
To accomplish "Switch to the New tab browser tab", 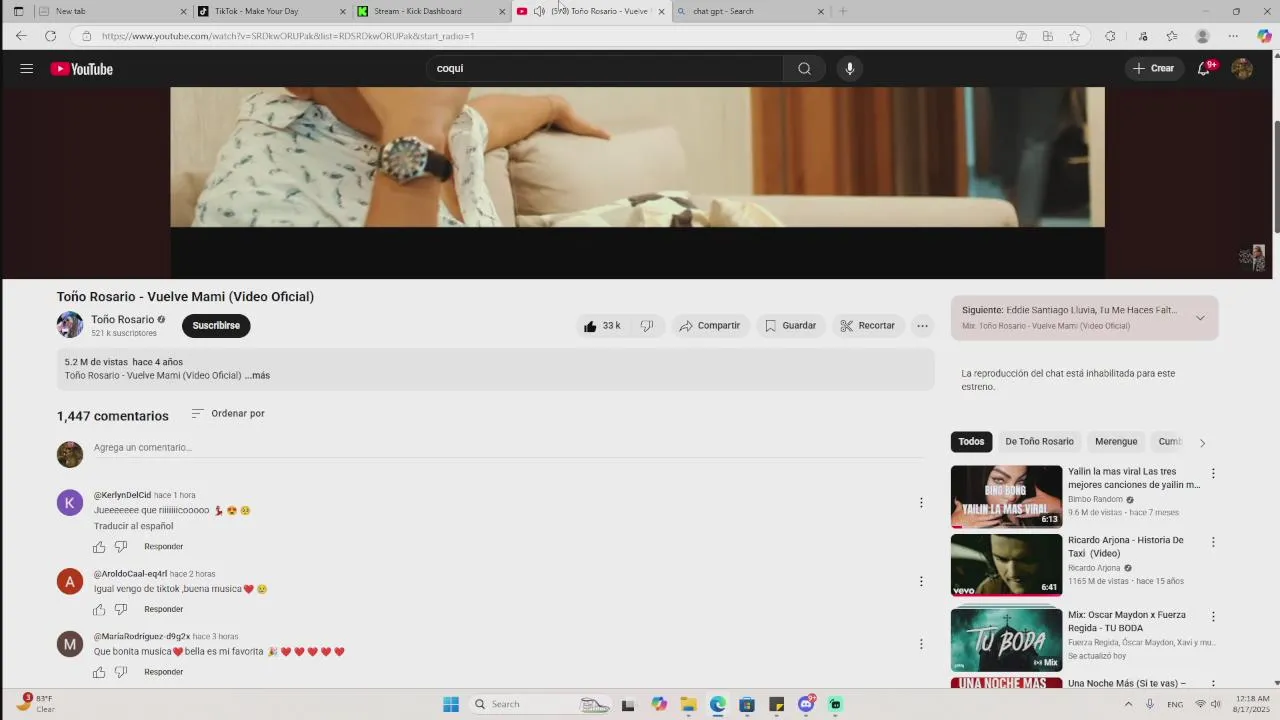I will [x=111, y=11].
